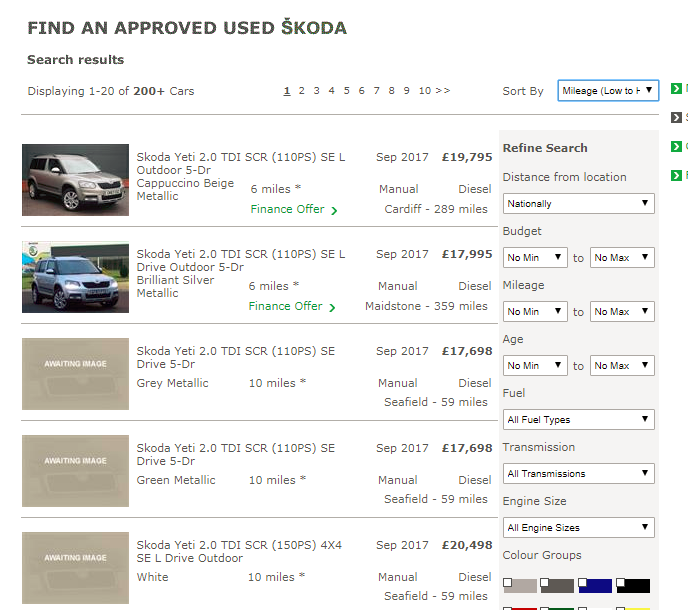Go to results page 5
The height and width of the screenshot is (610, 688).
point(347,90)
